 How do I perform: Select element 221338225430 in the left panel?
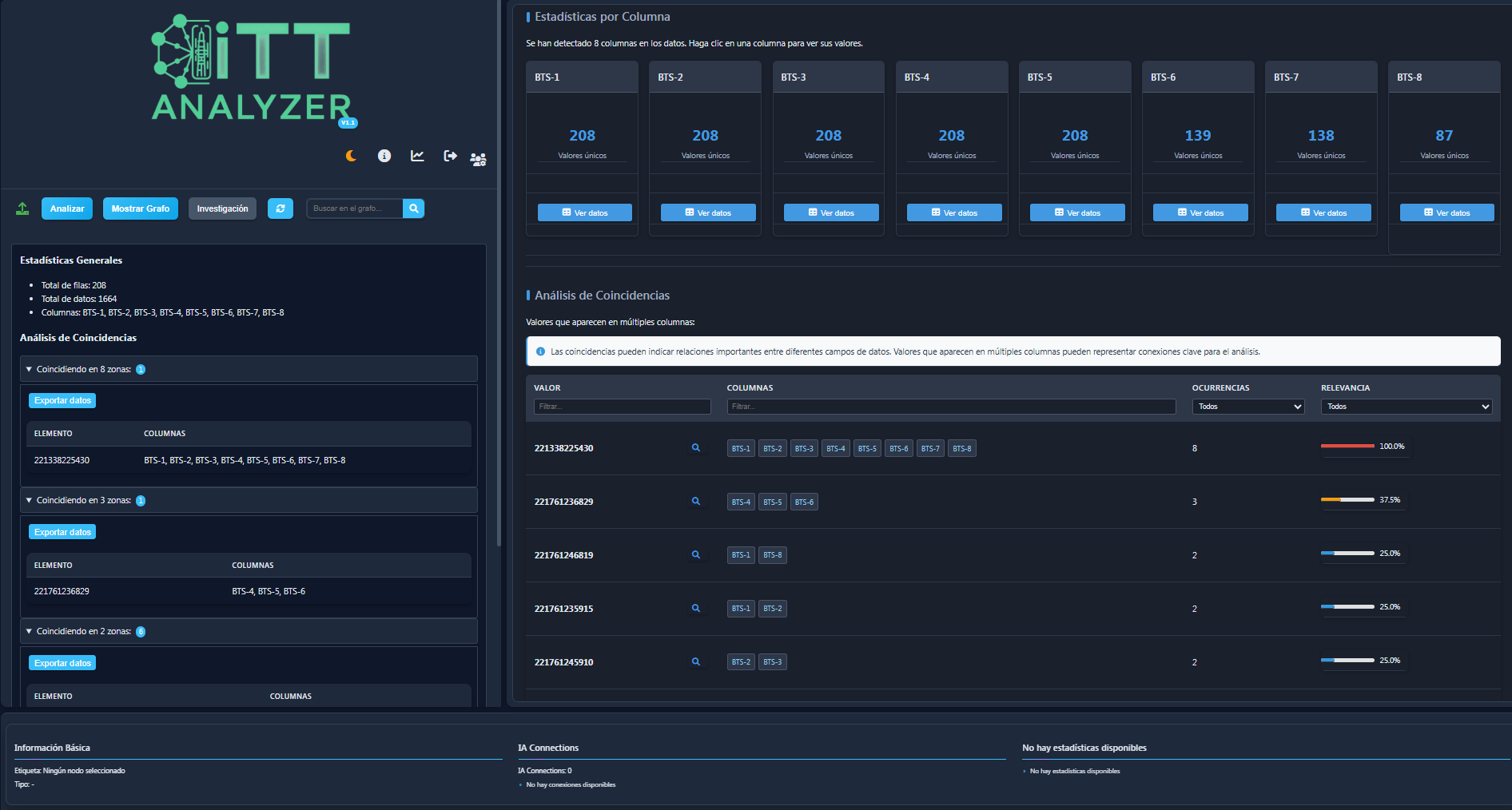pyautogui.click(x=62, y=460)
